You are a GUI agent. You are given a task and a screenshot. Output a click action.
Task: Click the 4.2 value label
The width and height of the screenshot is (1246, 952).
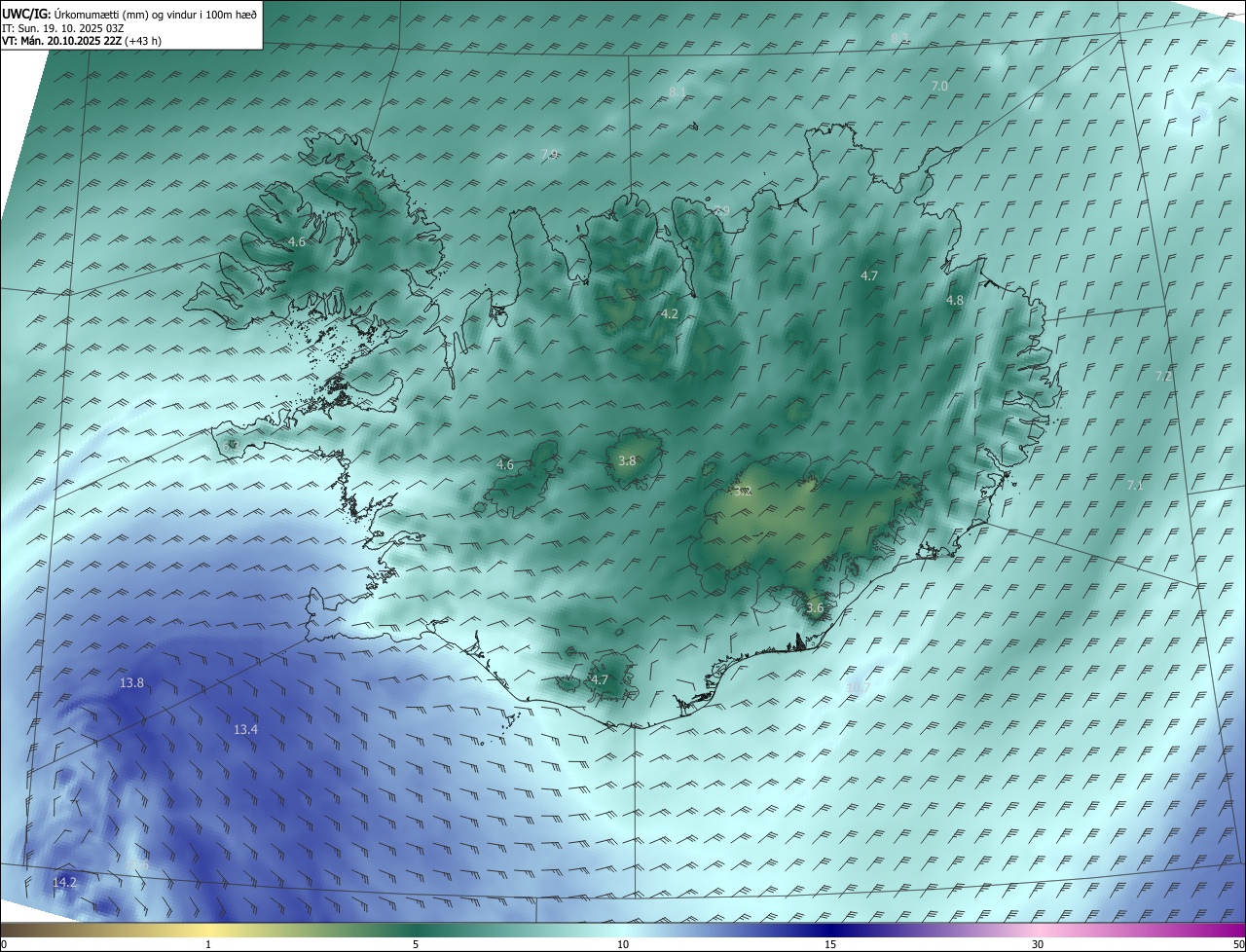[669, 313]
